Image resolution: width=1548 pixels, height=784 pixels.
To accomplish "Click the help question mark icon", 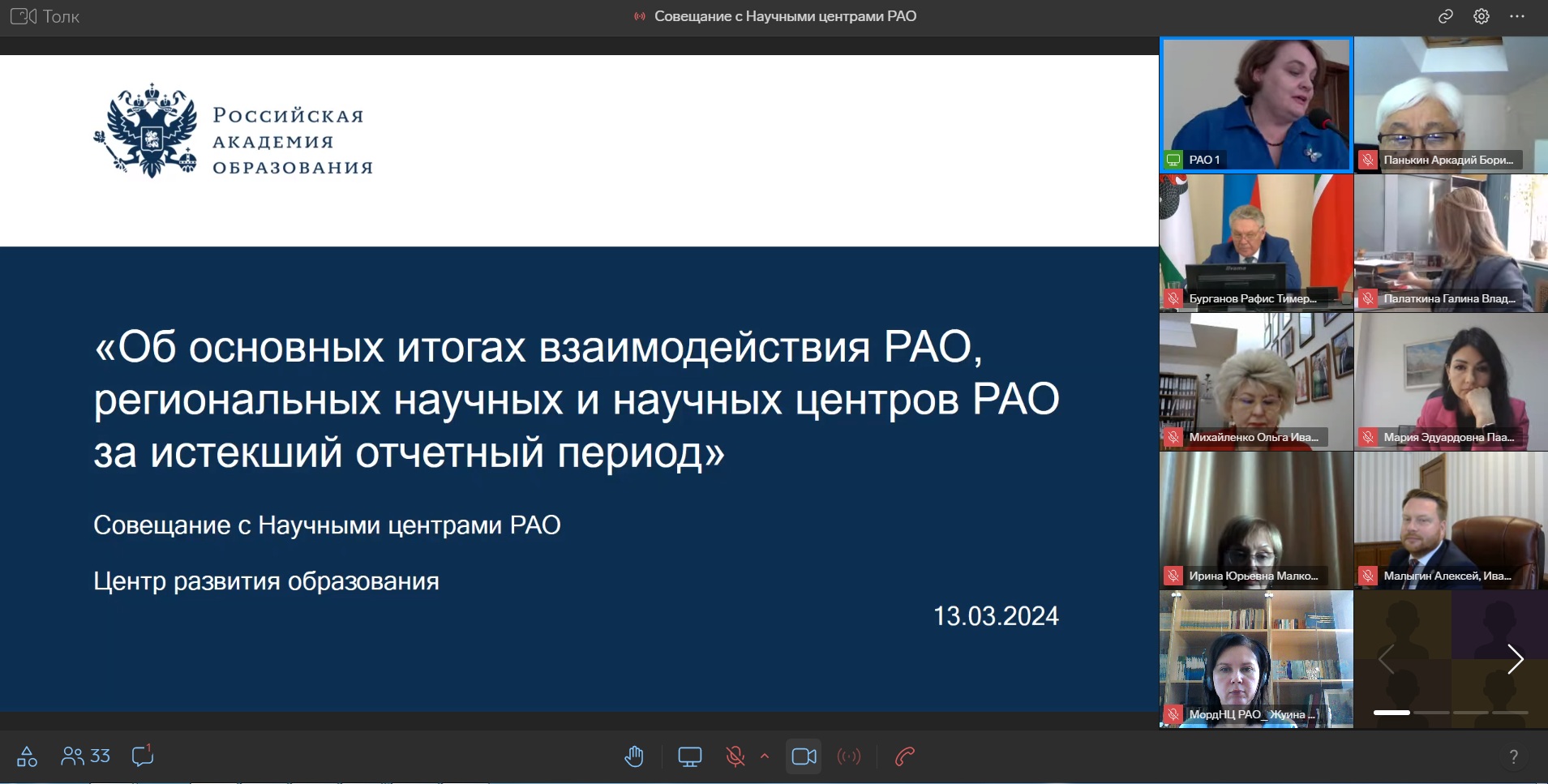I will coord(1513,756).
